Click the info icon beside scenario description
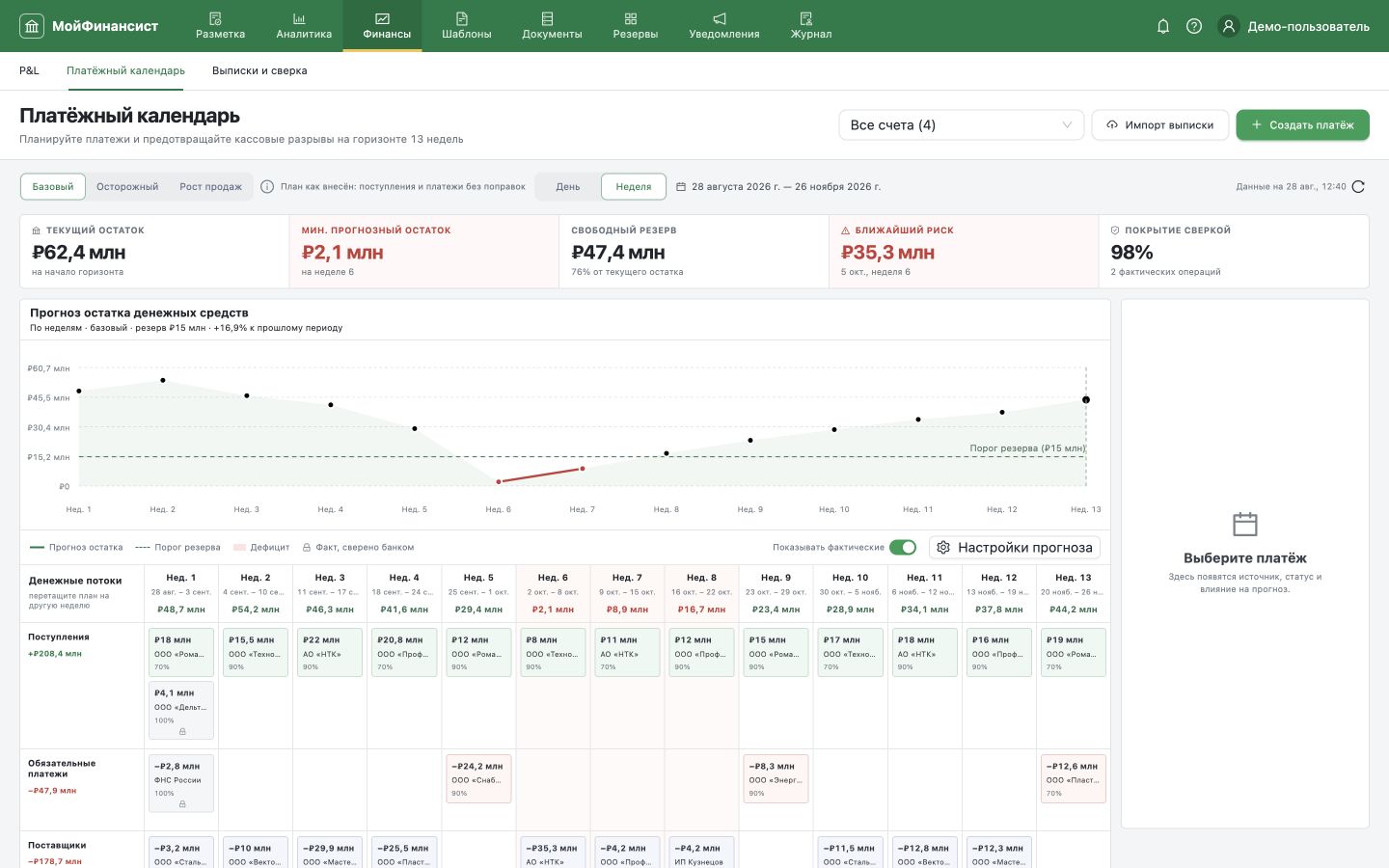 [267, 187]
